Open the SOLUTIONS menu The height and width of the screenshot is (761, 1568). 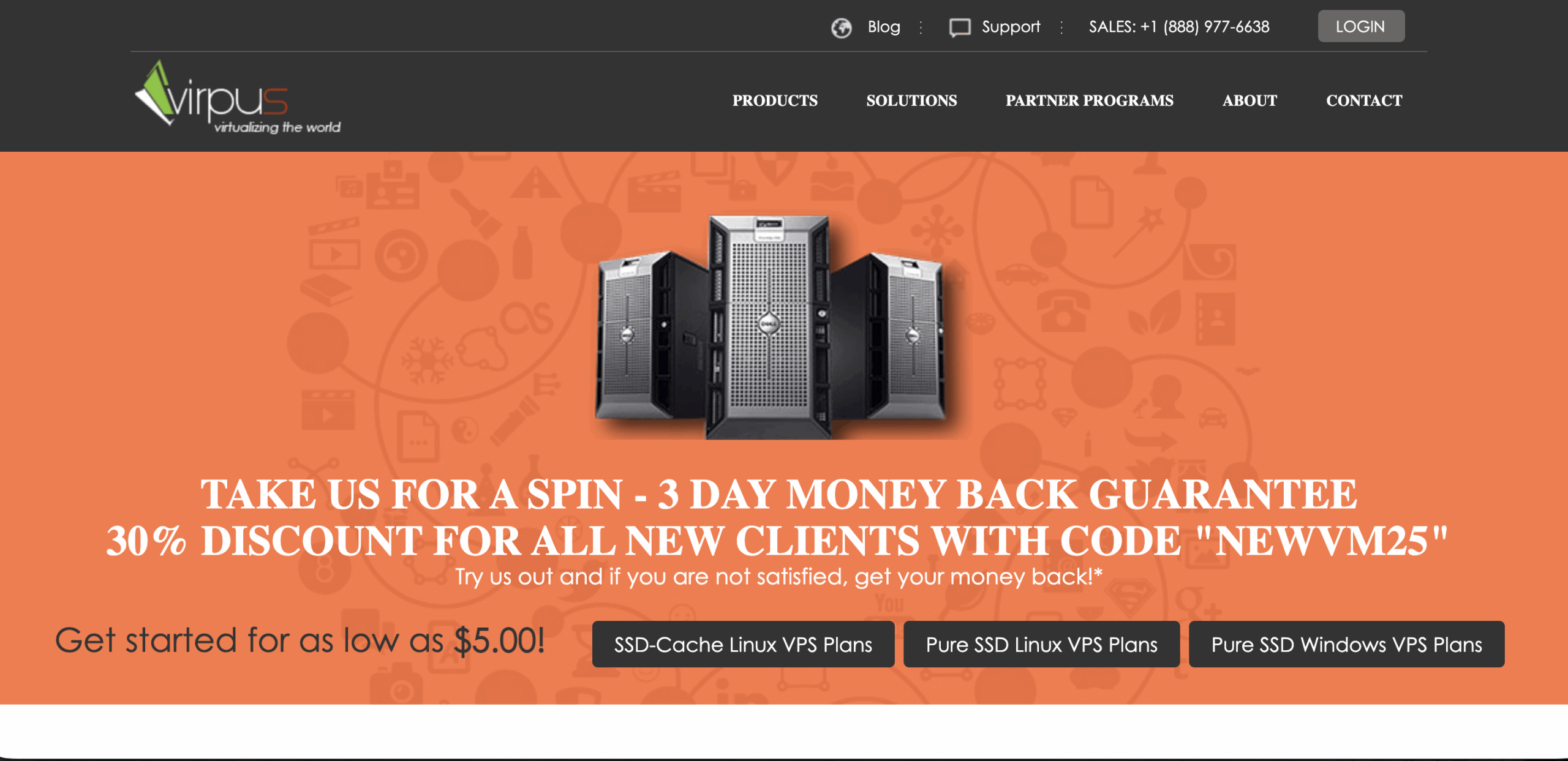coord(911,100)
